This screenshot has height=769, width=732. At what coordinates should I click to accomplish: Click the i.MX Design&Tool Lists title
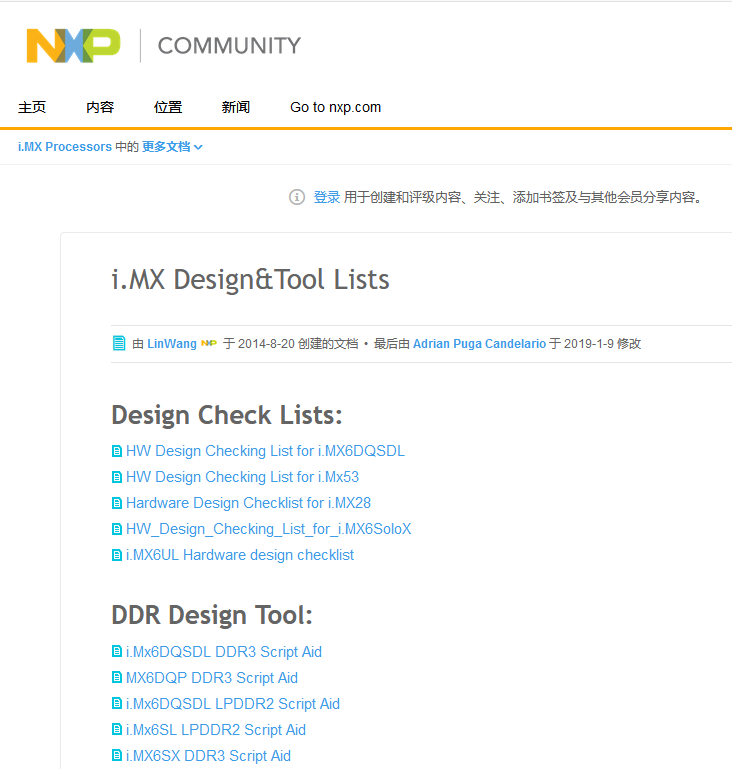[x=250, y=280]
